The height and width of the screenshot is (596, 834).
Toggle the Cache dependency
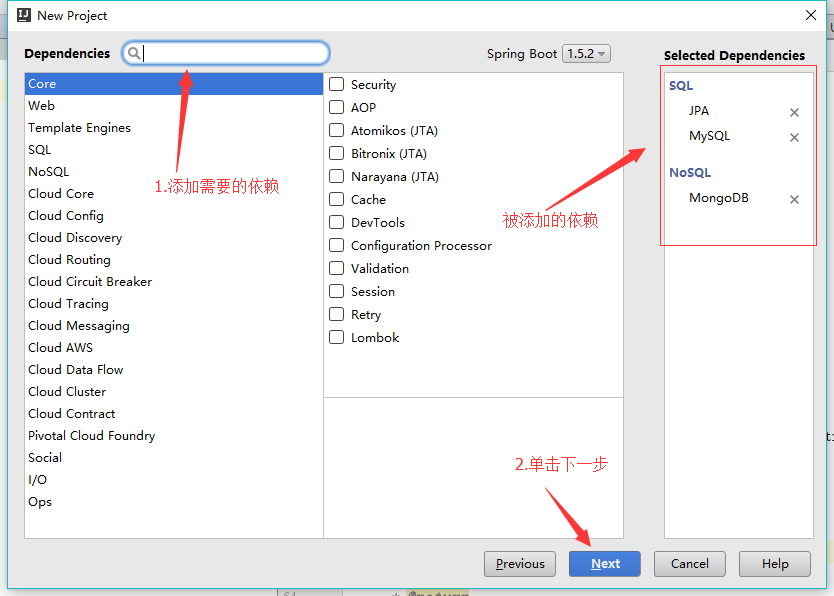(336, 199)
